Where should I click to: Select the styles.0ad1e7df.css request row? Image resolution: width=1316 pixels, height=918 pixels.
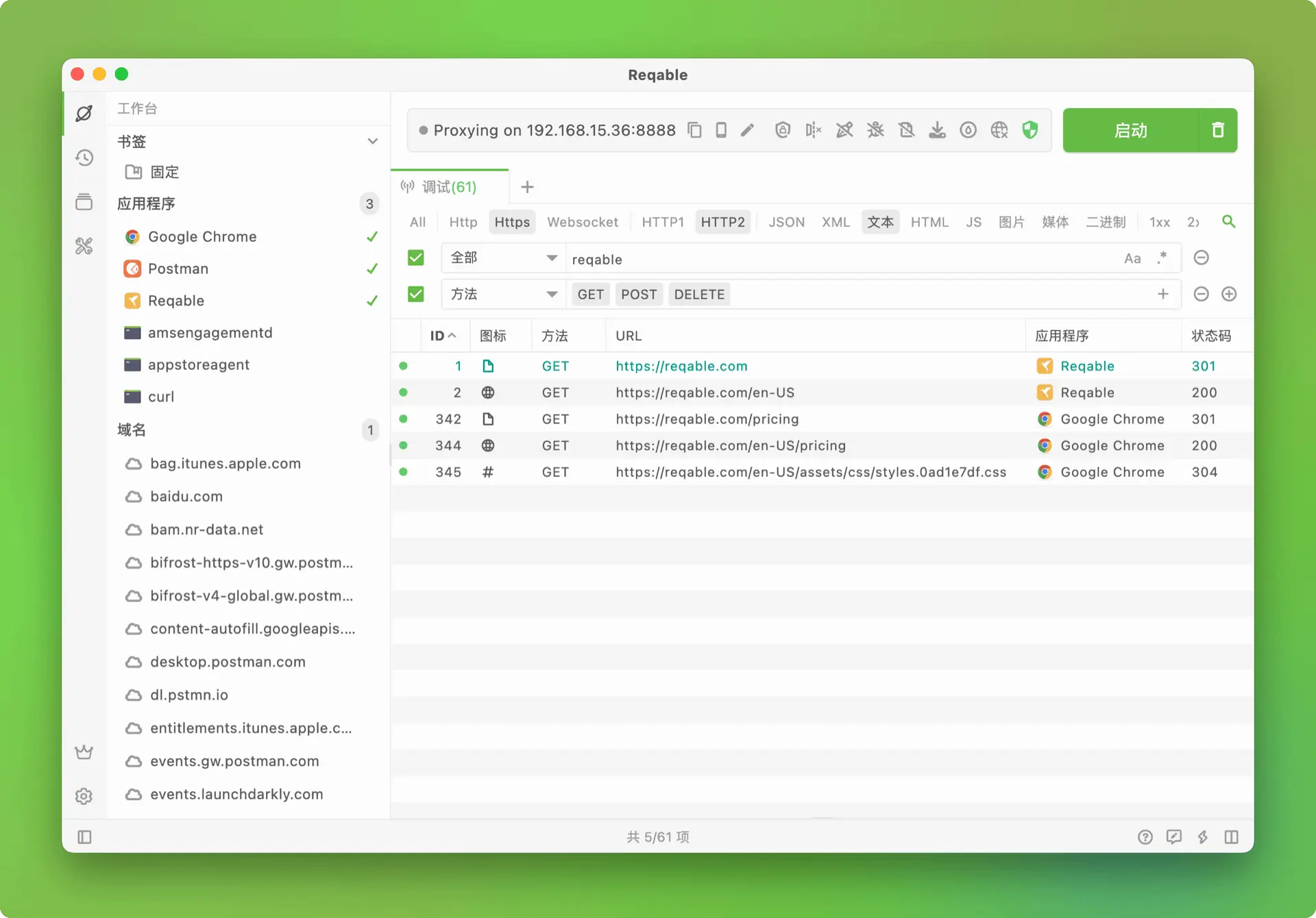click(x=822, y=472)
